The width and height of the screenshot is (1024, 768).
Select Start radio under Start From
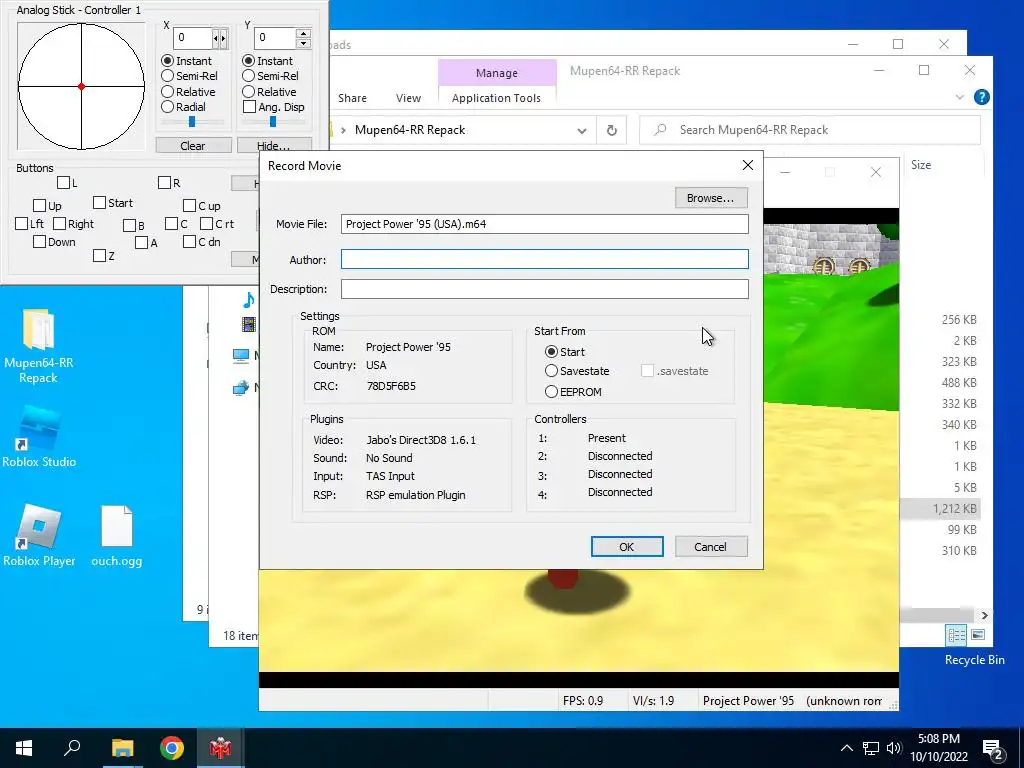552,352
